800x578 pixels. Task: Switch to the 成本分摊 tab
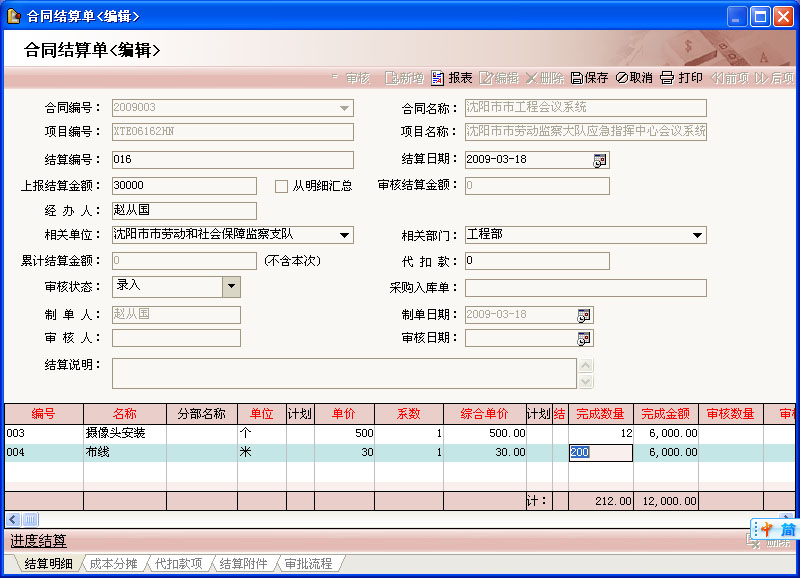(x=112, y=564)
